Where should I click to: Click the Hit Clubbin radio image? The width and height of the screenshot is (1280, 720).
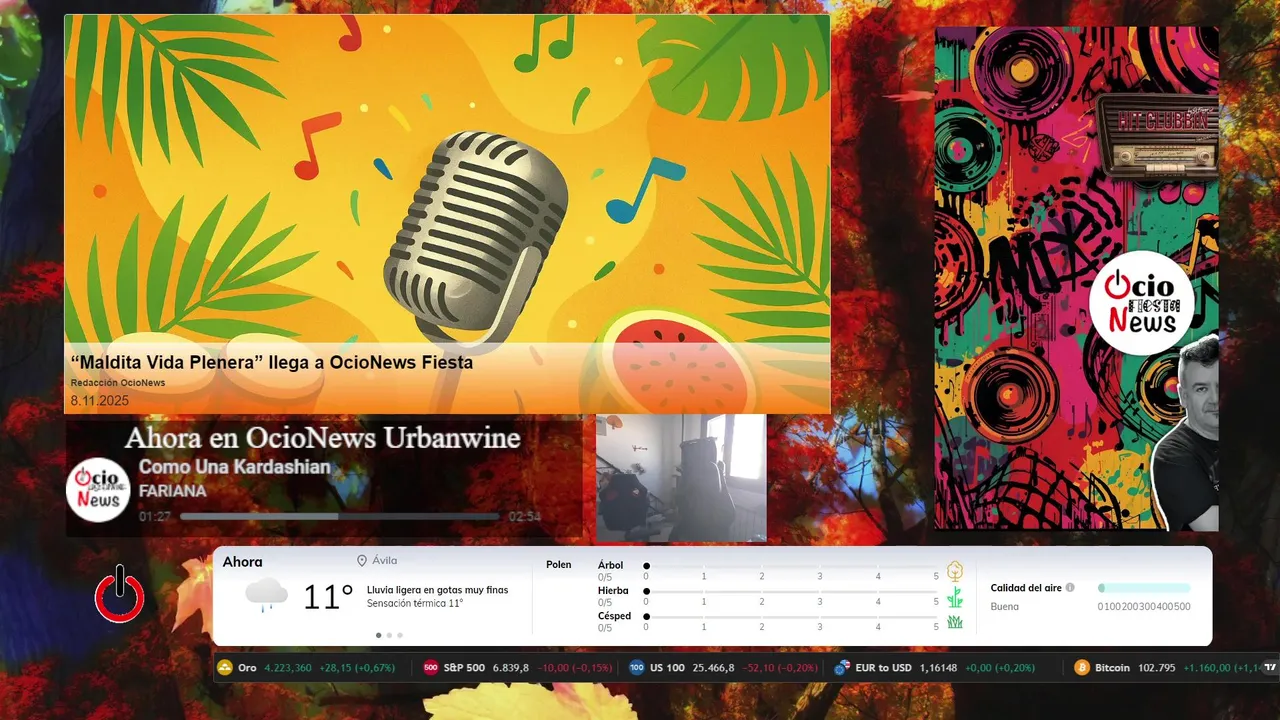[1157, 138]
